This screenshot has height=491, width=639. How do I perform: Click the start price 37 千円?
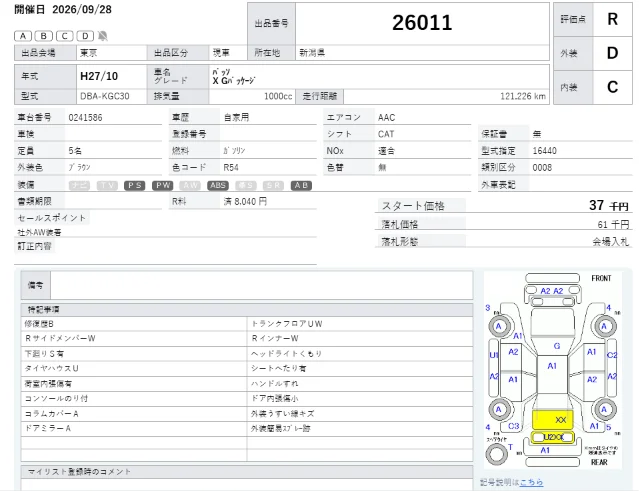[x=609, y=205]
